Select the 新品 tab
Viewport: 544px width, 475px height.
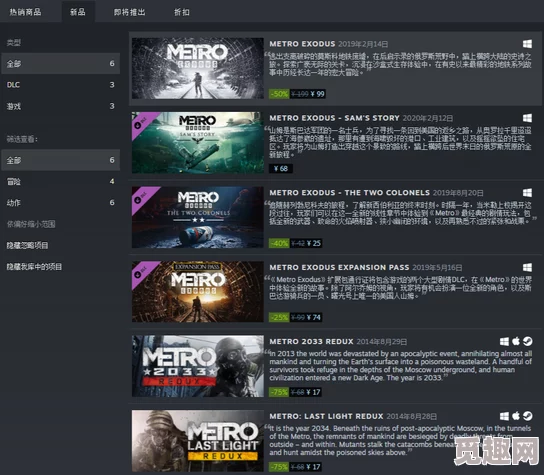point(78,12)
